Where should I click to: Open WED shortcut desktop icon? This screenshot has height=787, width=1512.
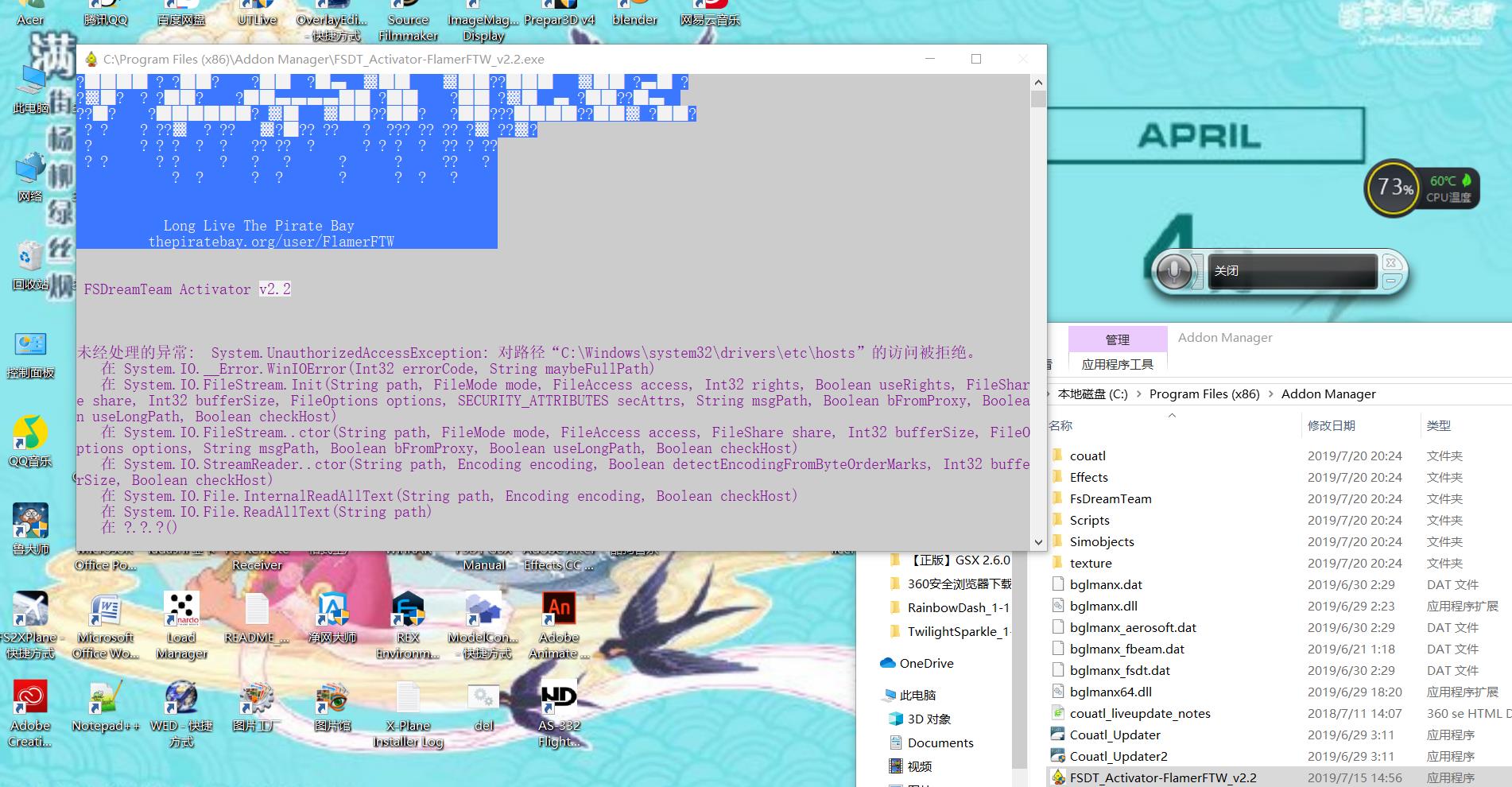pos(181,714)
